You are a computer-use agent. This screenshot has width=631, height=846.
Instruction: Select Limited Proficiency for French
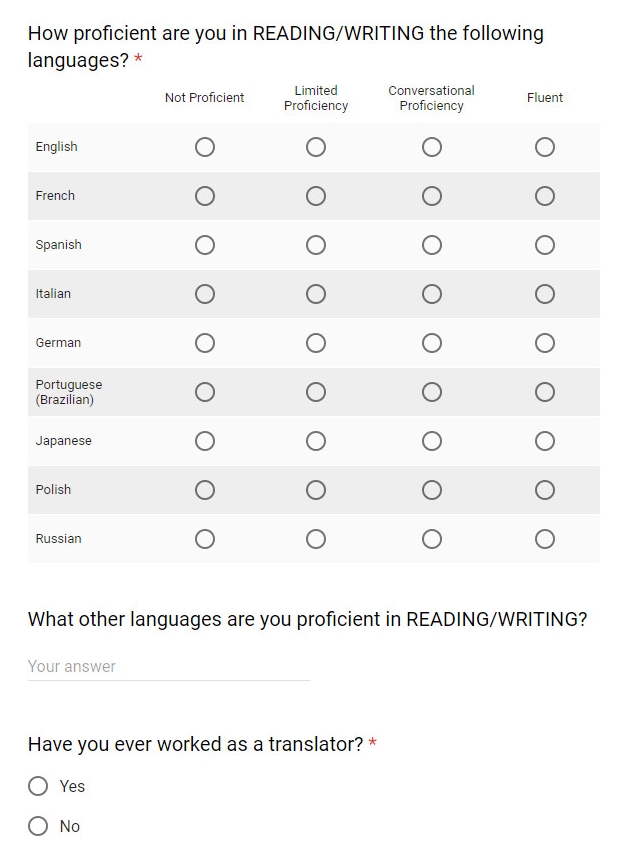pos(316,196)
